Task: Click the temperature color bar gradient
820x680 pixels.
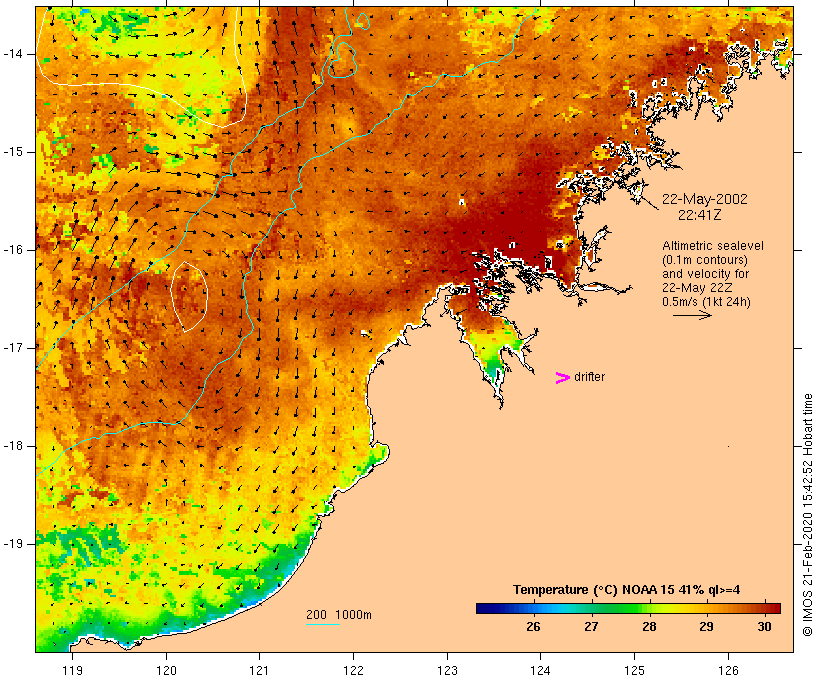Action: pos(628,608)
